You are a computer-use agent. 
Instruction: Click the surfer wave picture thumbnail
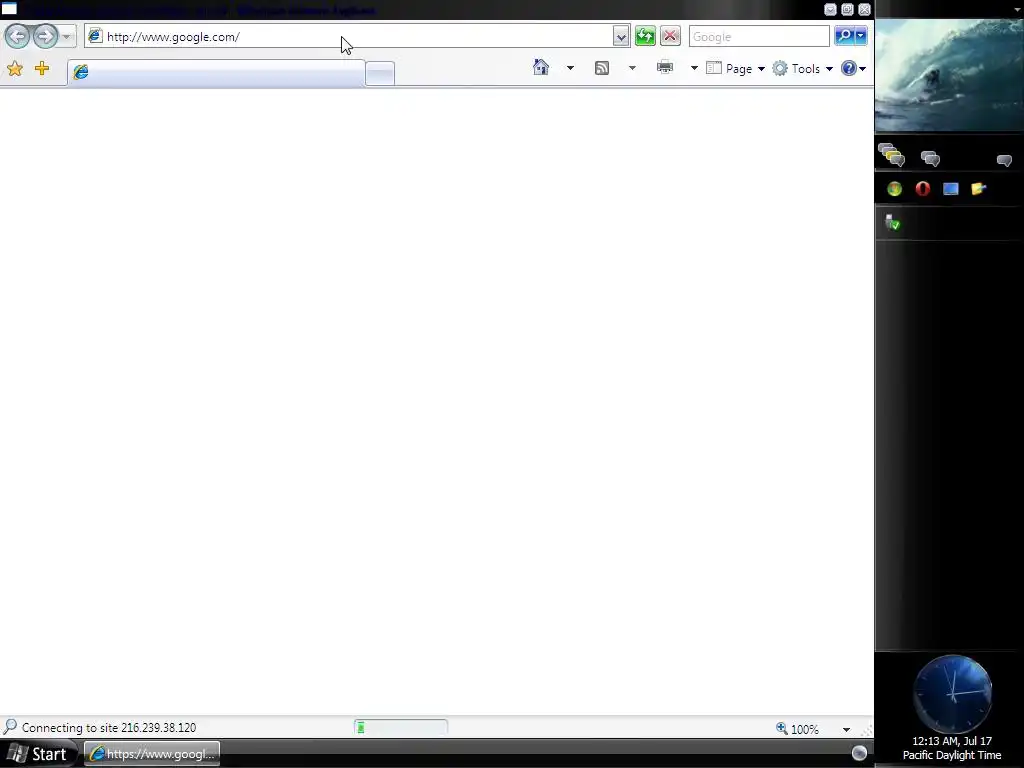[x=950, y=75]
